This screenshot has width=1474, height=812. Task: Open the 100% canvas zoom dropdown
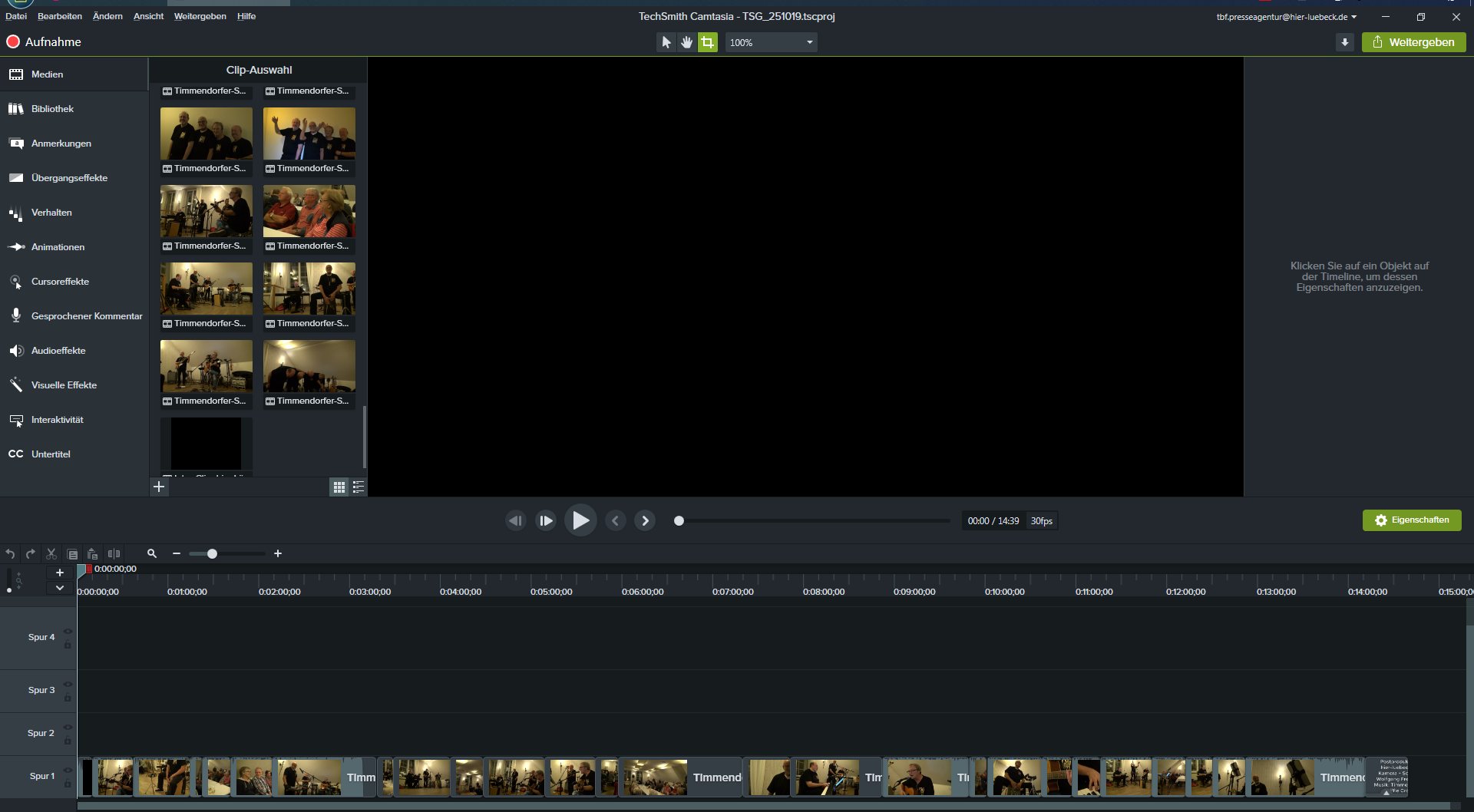[771, 42]
